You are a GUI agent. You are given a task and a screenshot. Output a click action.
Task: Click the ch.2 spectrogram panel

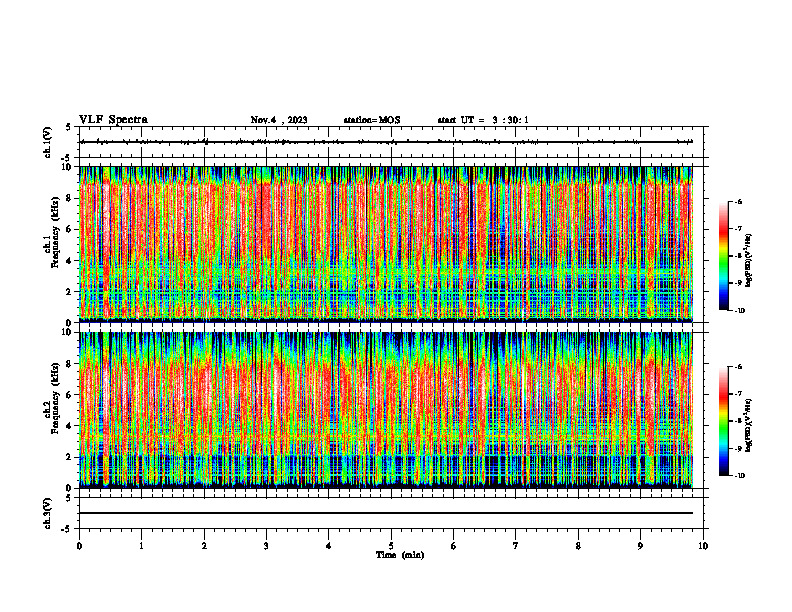pyautogui.click(x=386, y=410)
